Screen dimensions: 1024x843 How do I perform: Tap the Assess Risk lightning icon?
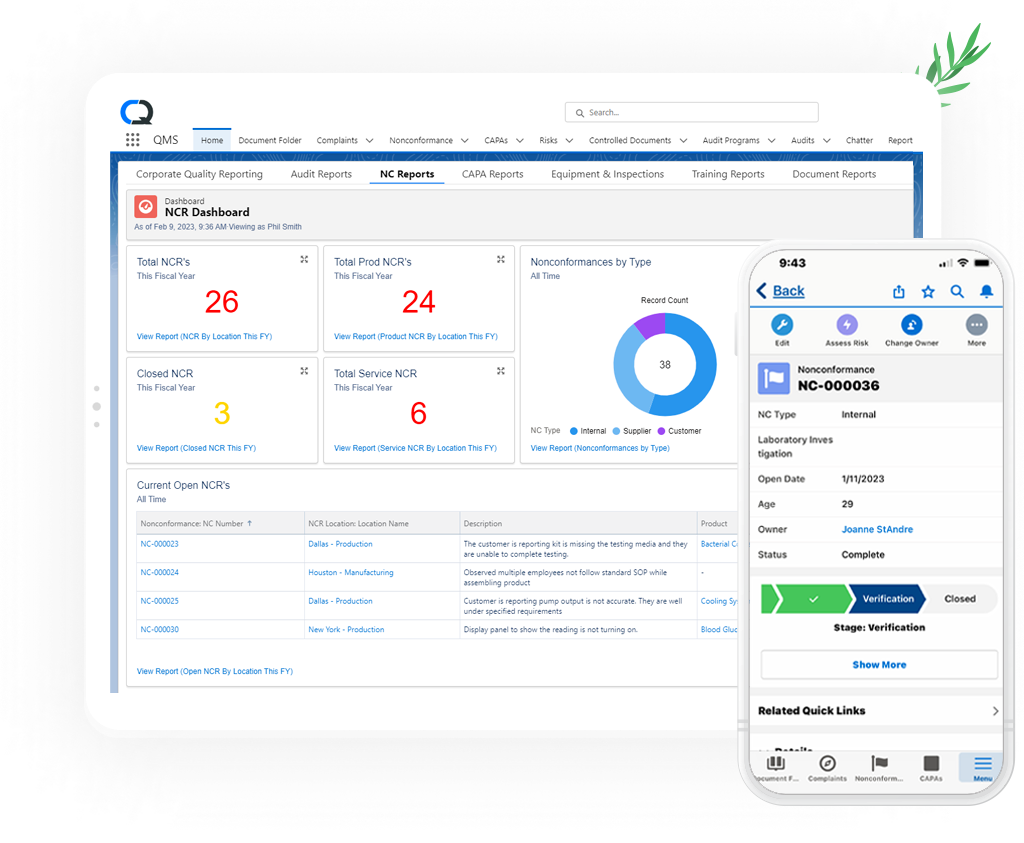[846, 325]
